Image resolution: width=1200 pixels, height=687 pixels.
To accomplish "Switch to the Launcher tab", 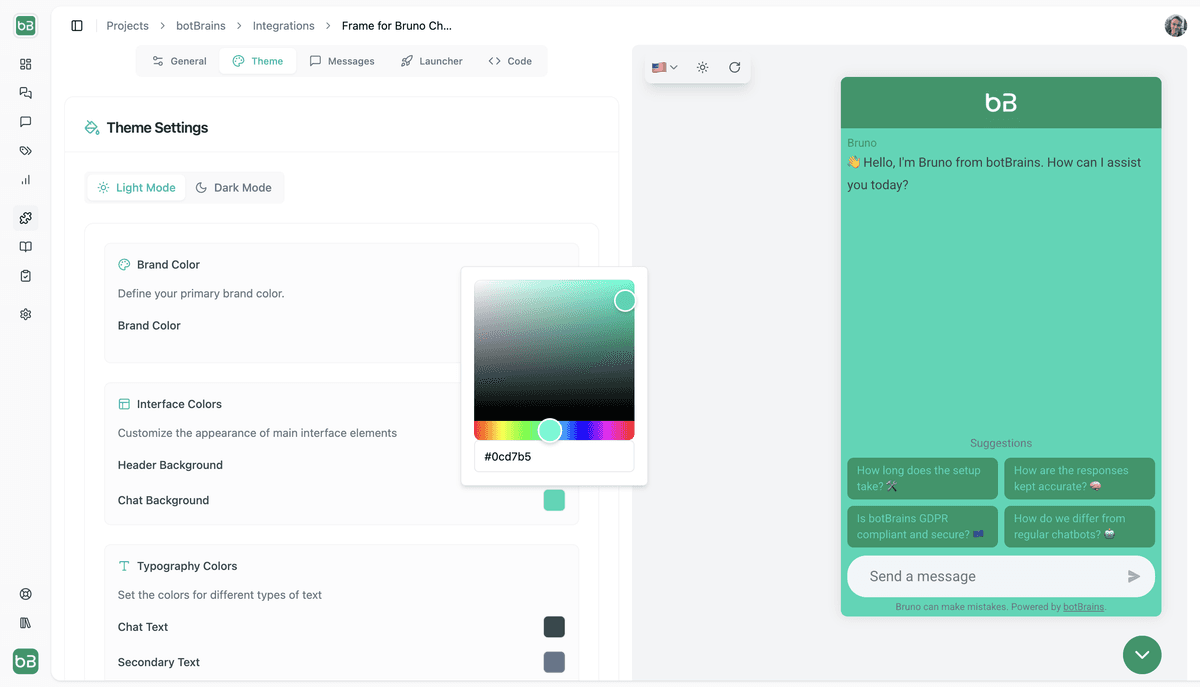I will tap(431, 61).
